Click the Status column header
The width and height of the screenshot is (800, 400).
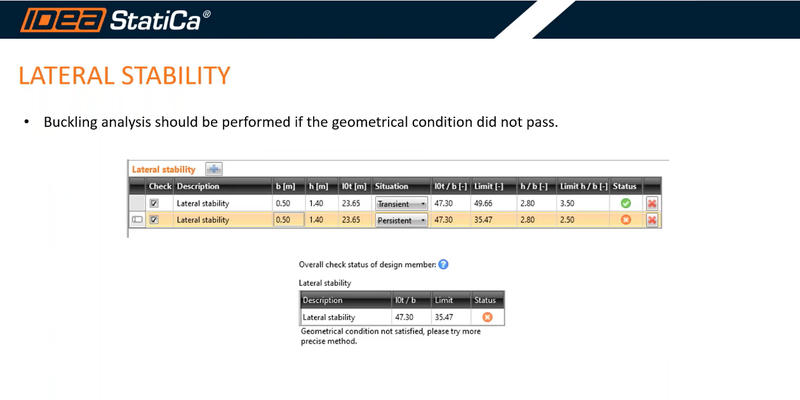click(626, 186)
